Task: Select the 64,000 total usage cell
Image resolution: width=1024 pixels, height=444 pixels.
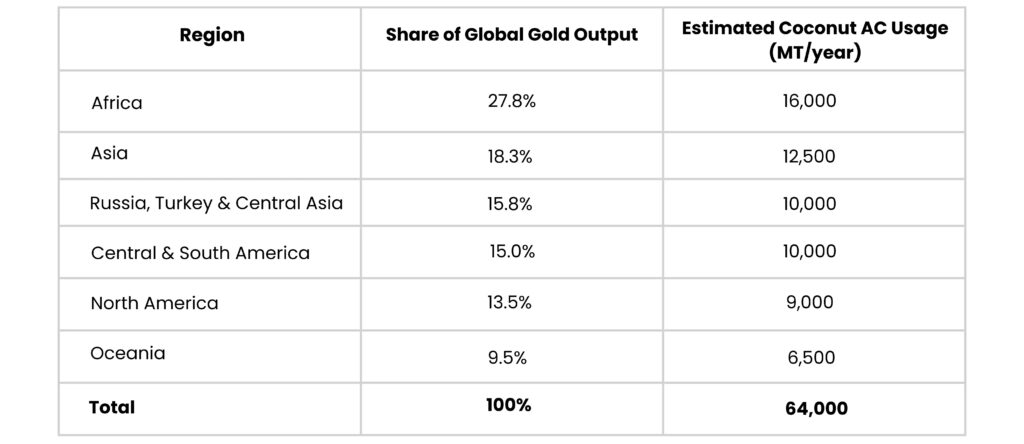Action: pyautogui.click(x=814, y=408)
